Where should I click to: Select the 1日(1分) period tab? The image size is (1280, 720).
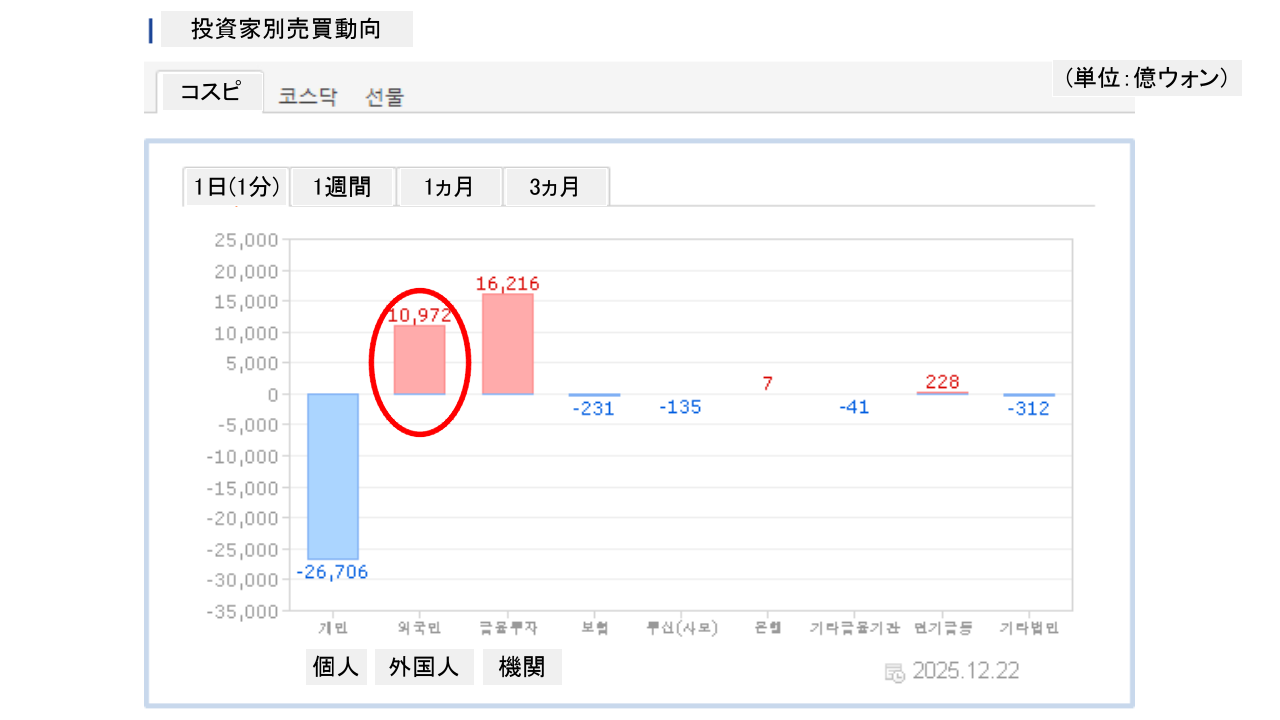point(236,187)
